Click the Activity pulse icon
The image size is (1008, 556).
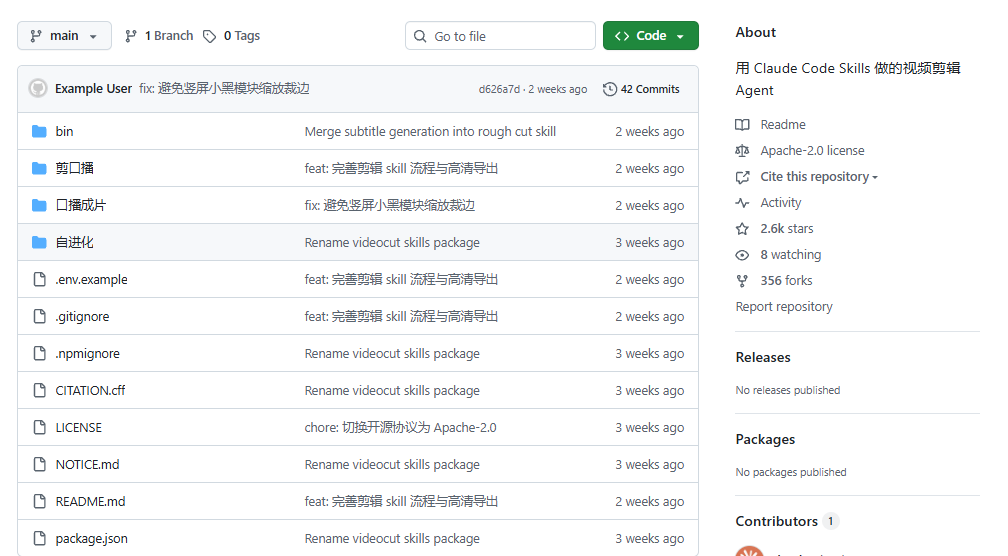coord(742,203)
